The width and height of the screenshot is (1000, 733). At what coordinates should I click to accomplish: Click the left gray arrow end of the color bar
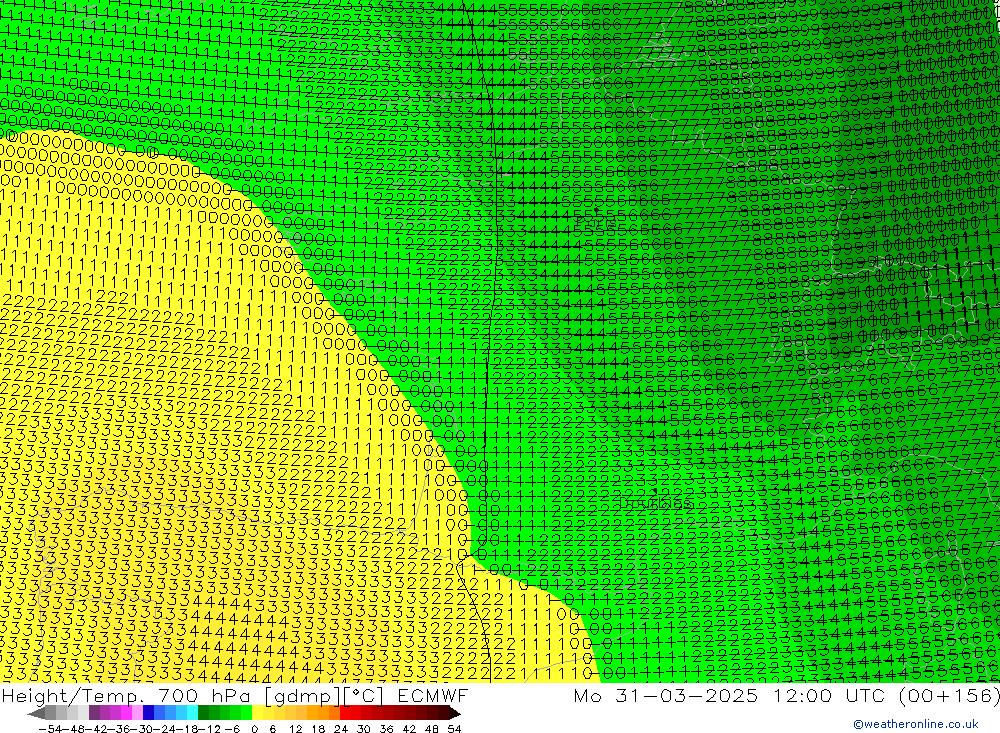point(36,713)
